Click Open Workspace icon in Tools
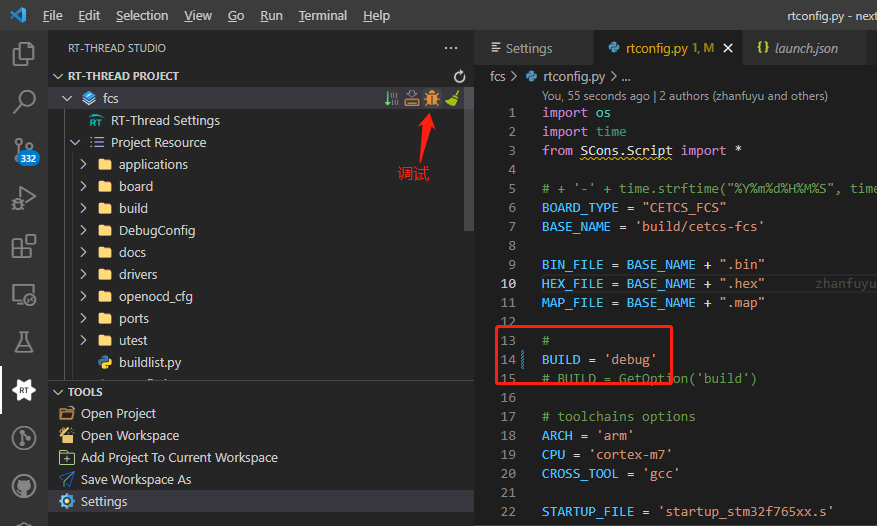The image size is (877, 526). coord(67,435)
